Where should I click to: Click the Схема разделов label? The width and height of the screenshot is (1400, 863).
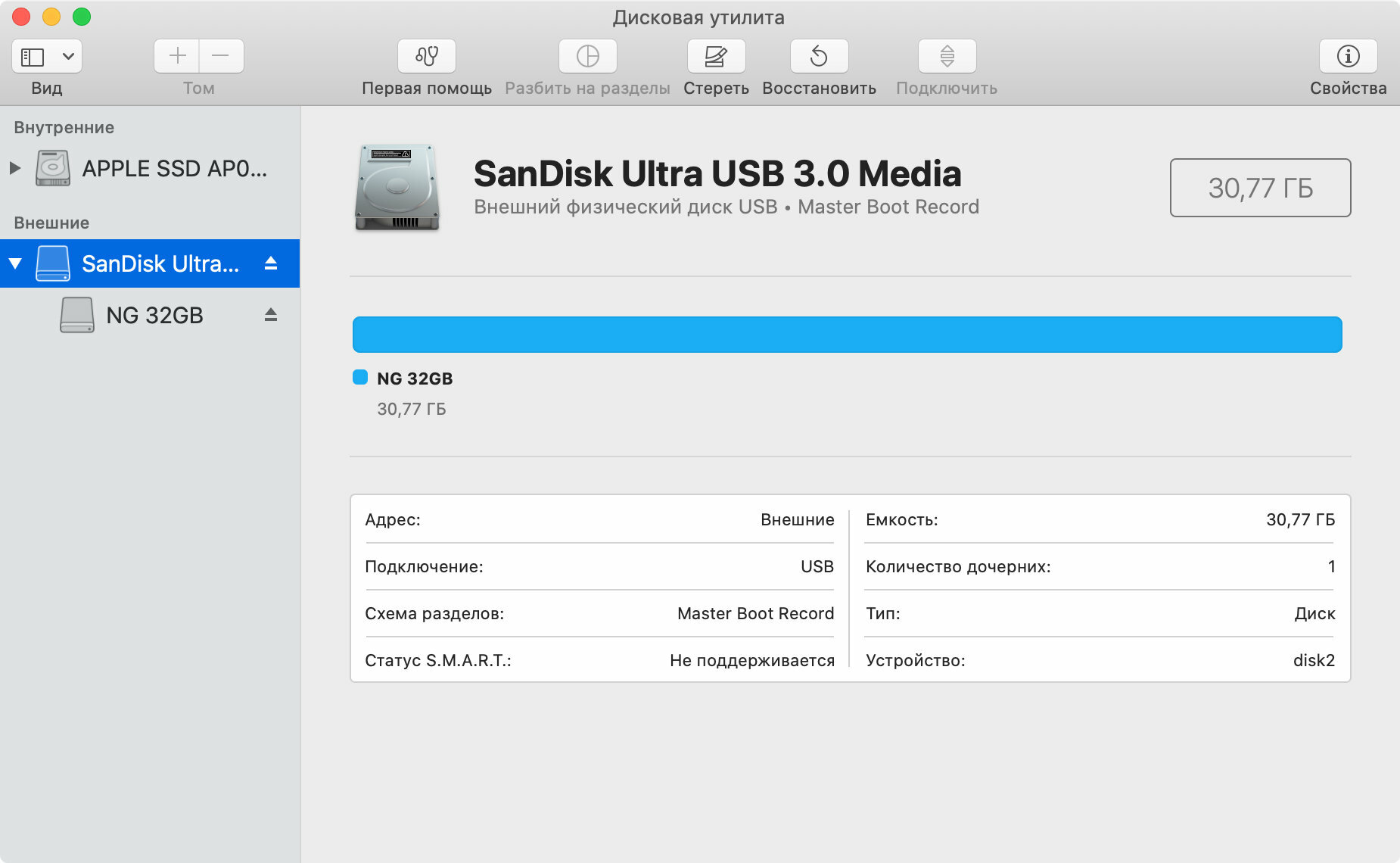pyautogui.click(x=434, y=613)
